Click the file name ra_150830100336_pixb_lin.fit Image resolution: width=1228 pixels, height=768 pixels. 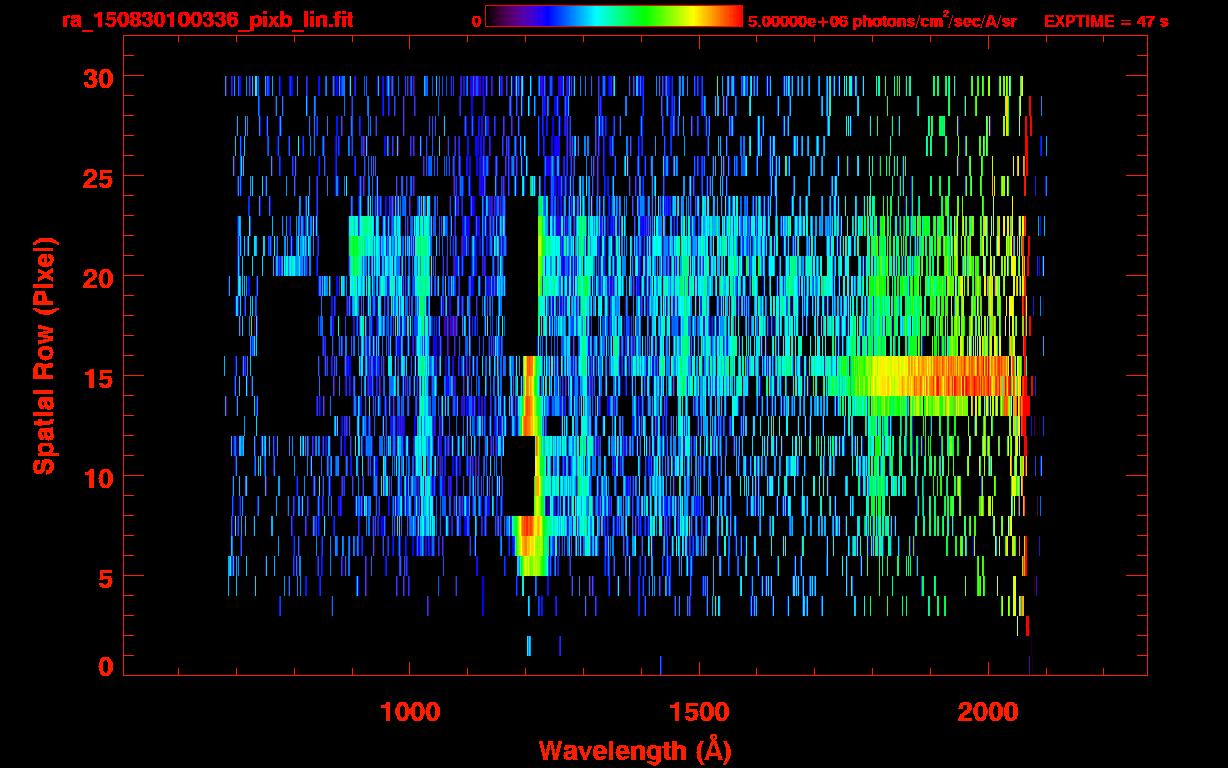click(x=206, y=20)
